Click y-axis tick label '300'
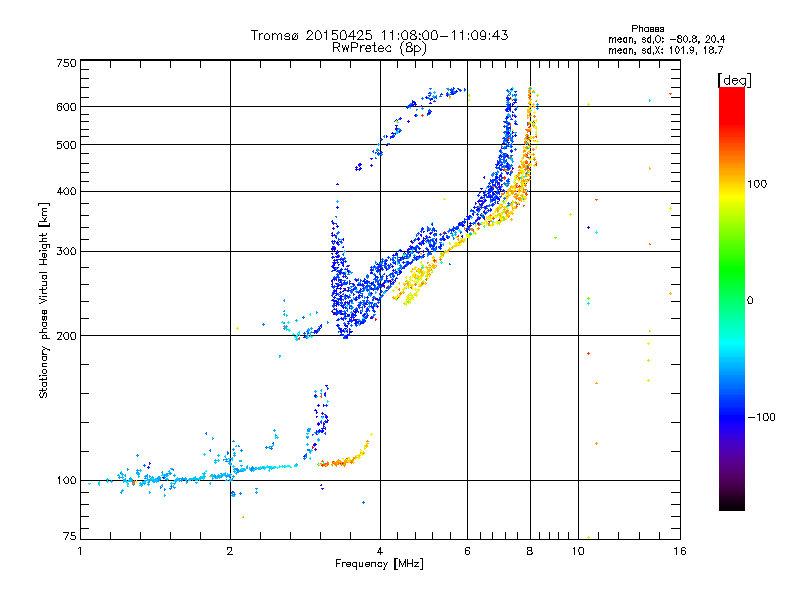The width and height of the screenshot is (800, 600). tap(66, 252)
